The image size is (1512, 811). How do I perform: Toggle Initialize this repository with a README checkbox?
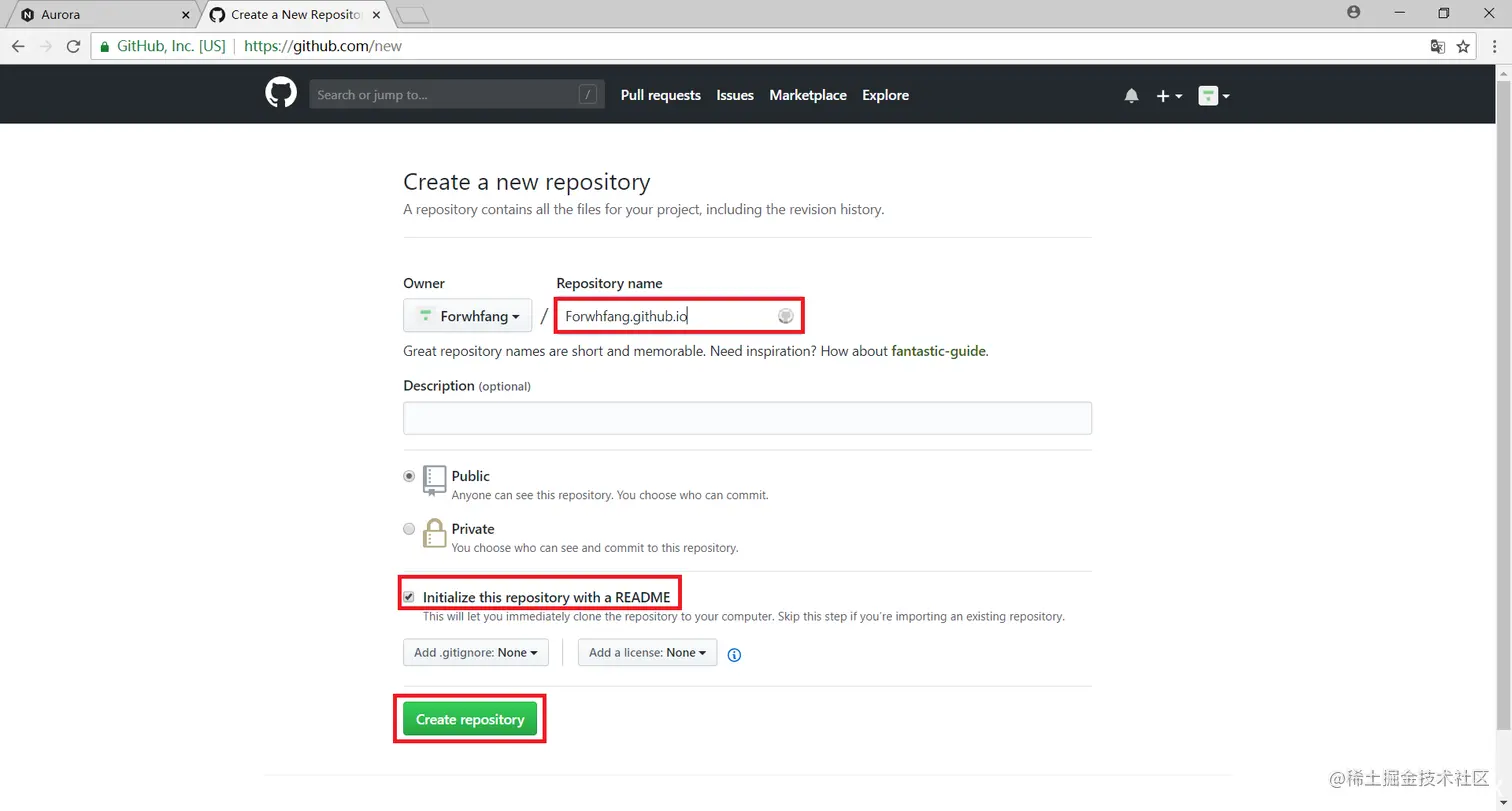[409, 597]
